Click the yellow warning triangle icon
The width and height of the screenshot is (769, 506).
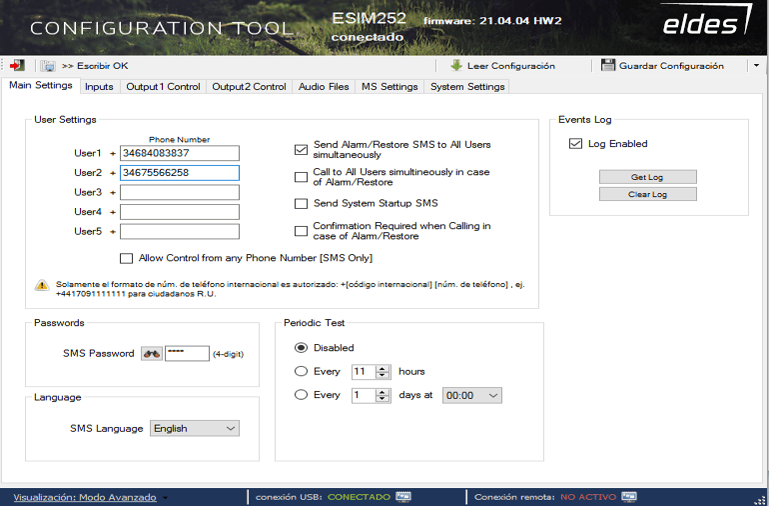click(x=42, y=285)
